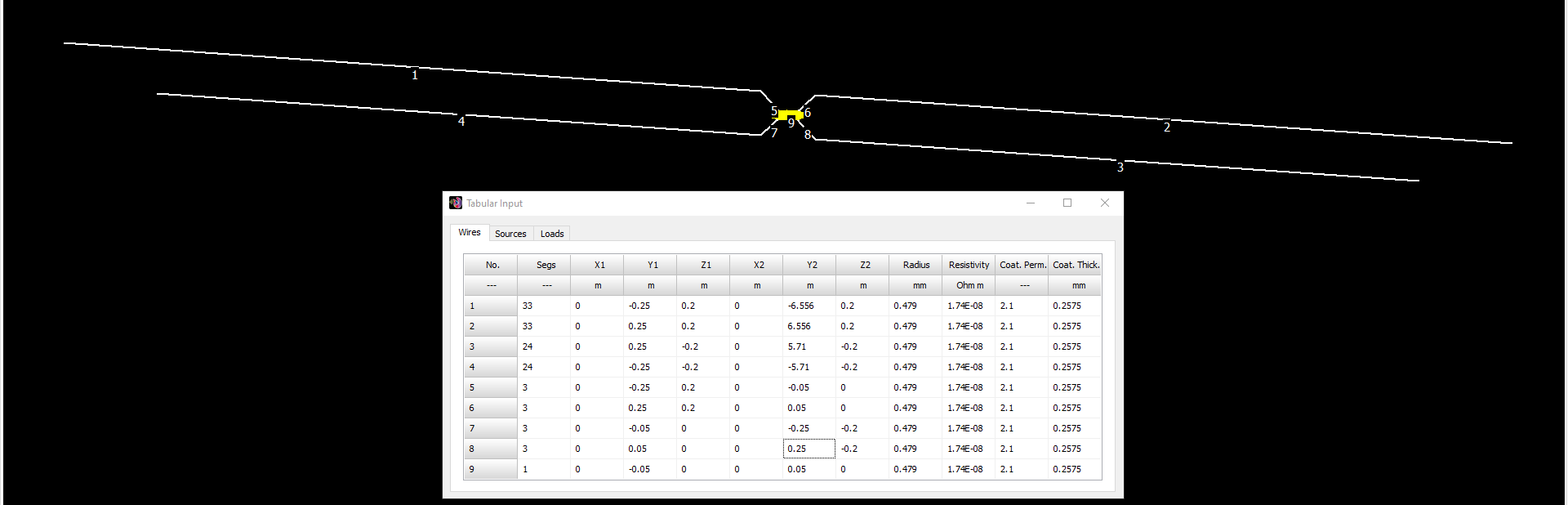Screen dimensions: 1568x505
Task: Edit Y2 cell value -6.556 of wire 1
Action: point(809,306)
